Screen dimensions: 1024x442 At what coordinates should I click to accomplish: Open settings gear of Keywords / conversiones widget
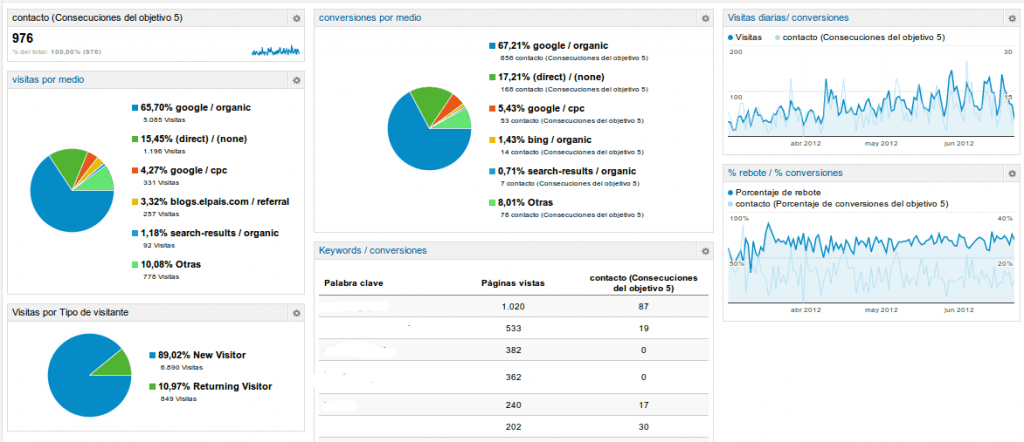pyautogui.click(x=705, y=251)
